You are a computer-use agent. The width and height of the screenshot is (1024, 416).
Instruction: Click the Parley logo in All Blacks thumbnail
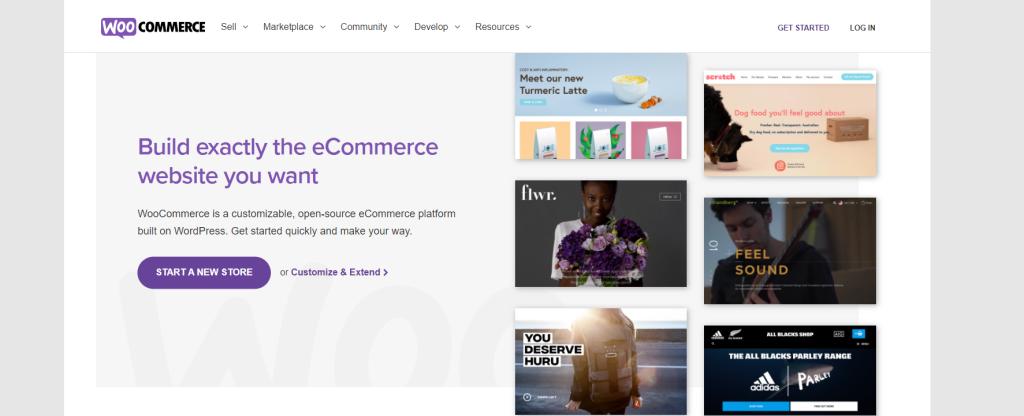point(814,379)
